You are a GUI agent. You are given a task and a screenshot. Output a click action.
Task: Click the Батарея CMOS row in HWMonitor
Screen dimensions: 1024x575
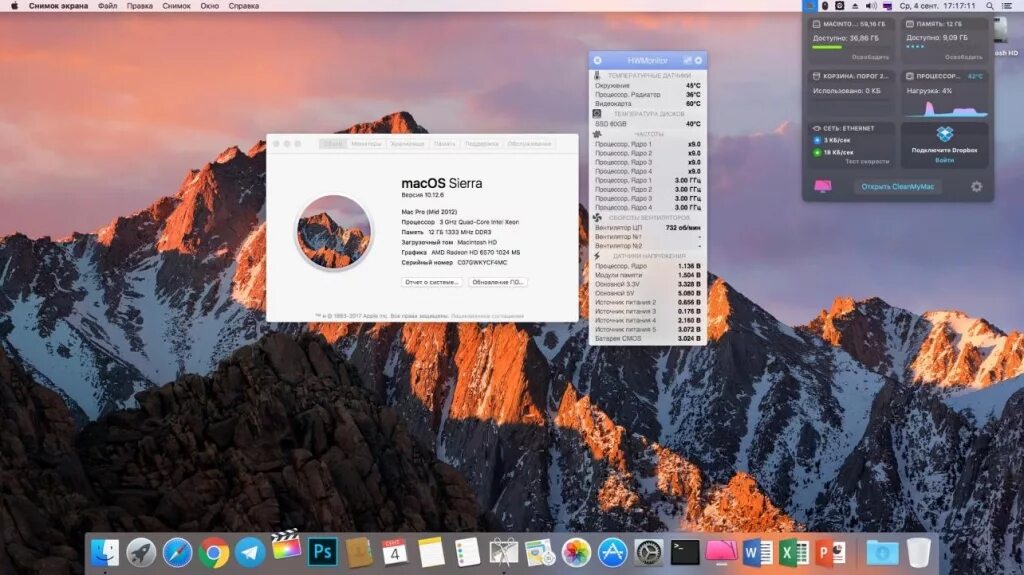pos(647,338)
